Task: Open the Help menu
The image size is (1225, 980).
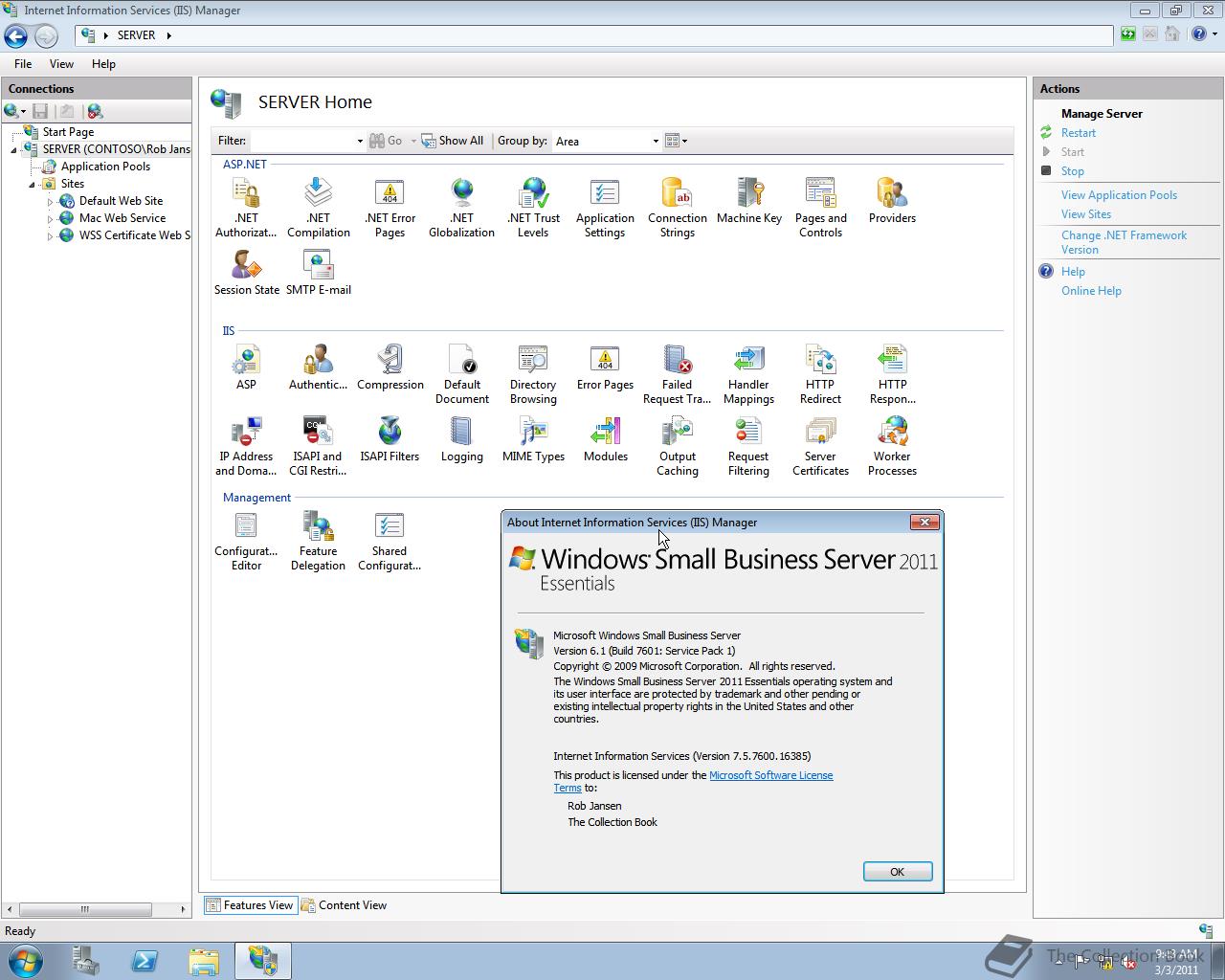Action: [x=103, y=64]
